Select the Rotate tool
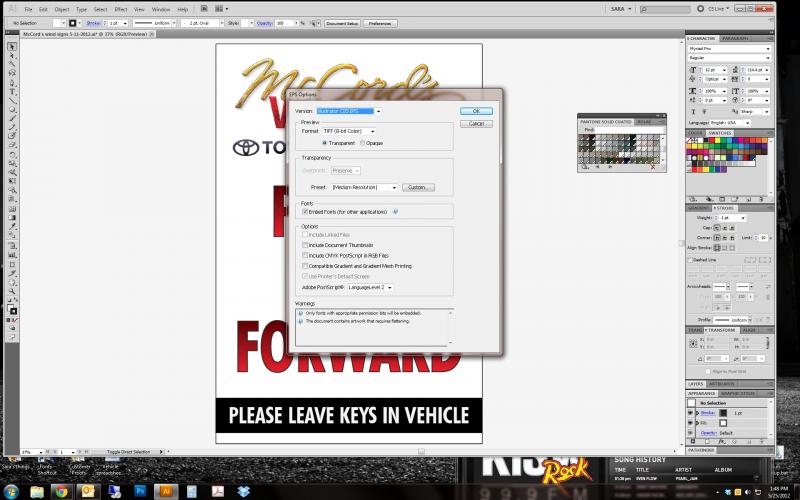 [x=12, y=155]
